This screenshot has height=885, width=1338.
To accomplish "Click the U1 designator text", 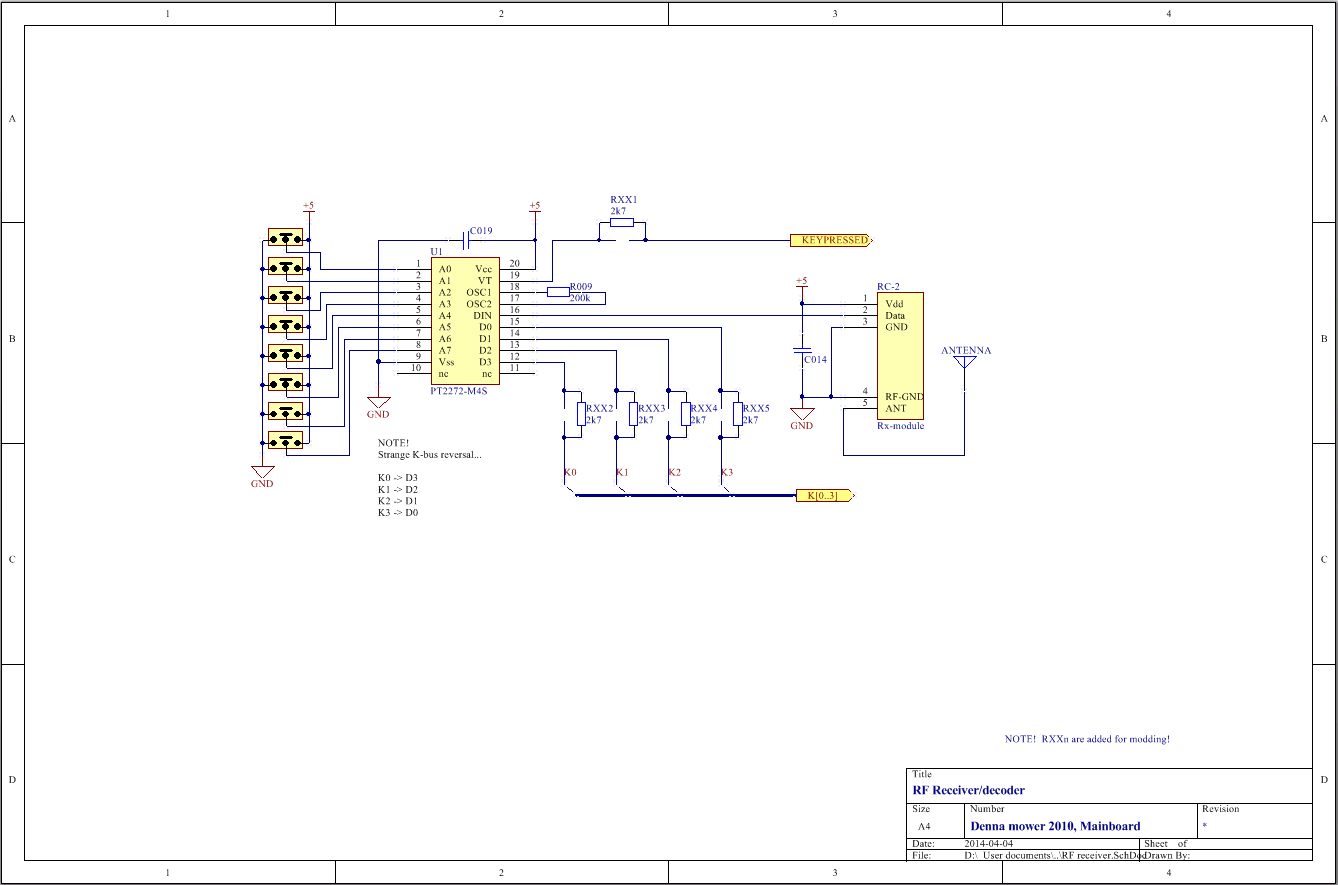I will [436, 252].
